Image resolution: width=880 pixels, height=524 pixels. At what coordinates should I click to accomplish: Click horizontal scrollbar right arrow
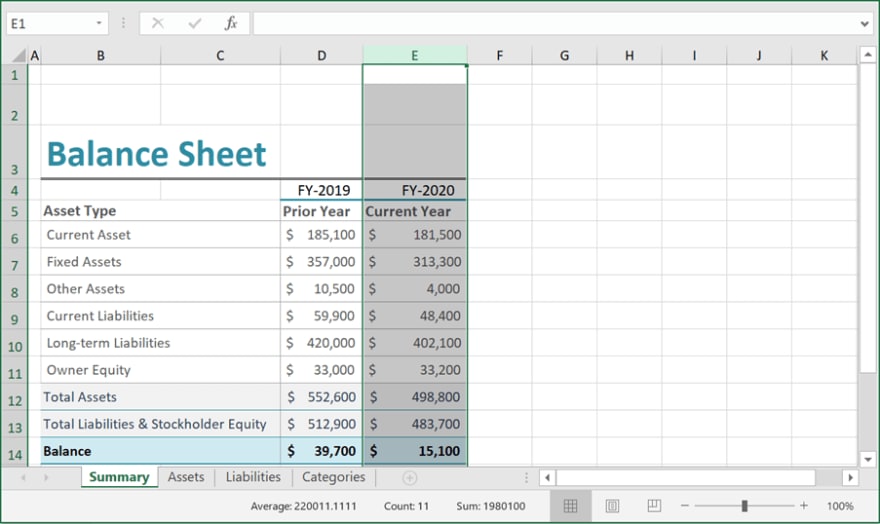[850, 477]
